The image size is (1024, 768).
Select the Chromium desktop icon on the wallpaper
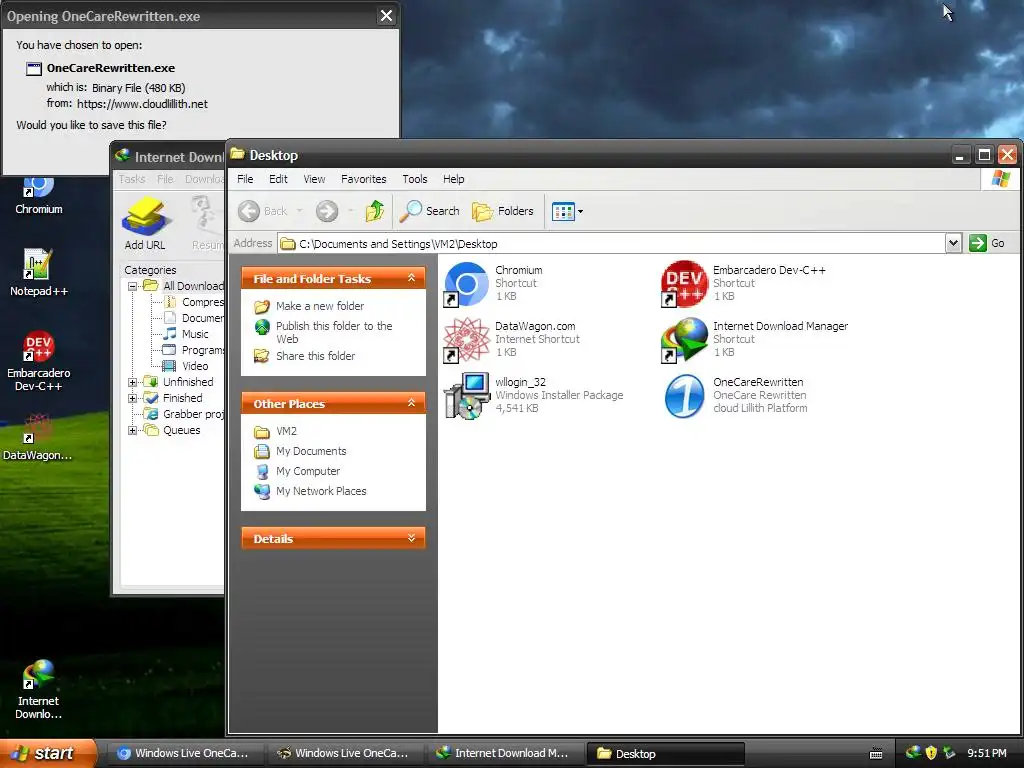click(39, 196)
